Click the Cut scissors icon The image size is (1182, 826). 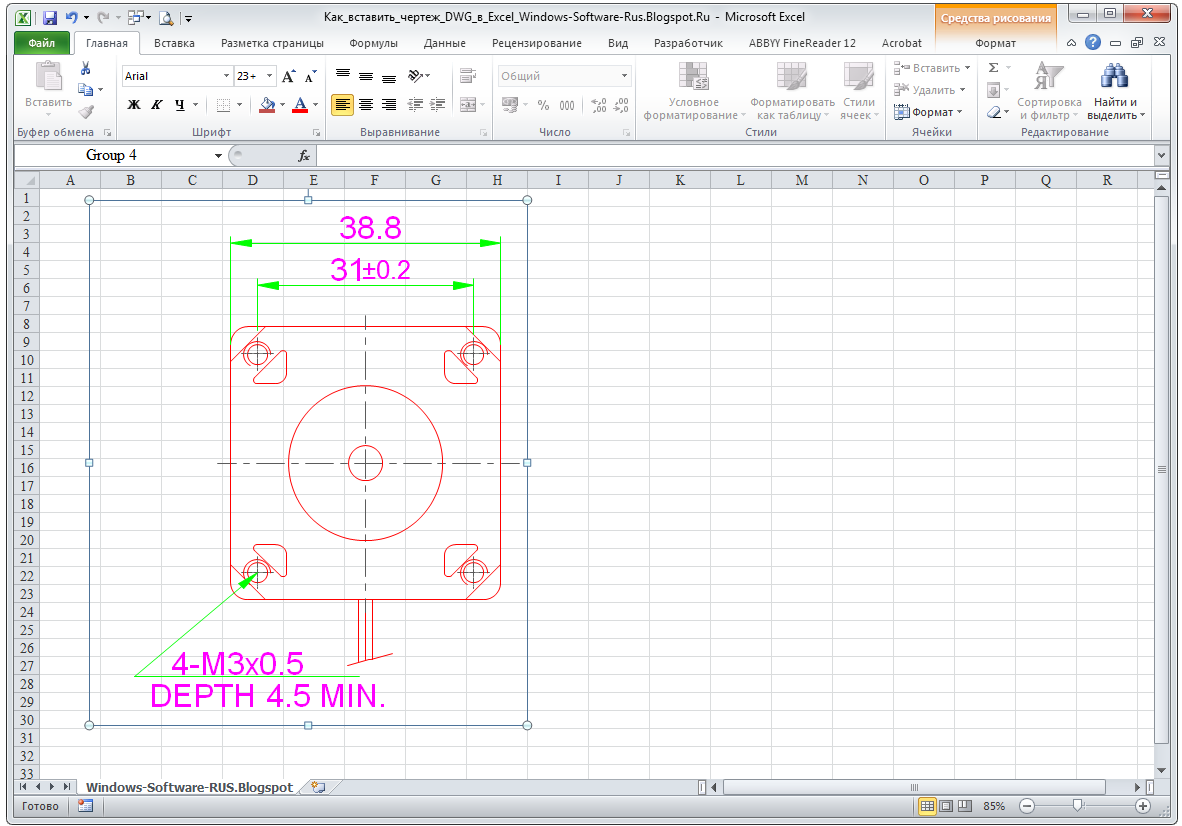(x=86, y=69)
